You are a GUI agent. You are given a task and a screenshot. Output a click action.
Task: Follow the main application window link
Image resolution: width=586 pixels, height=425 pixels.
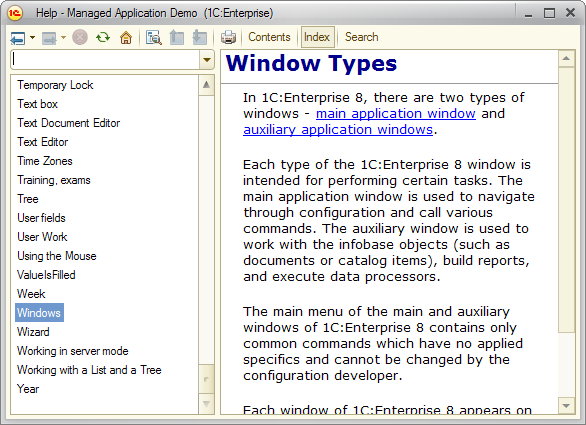point(396,114)
